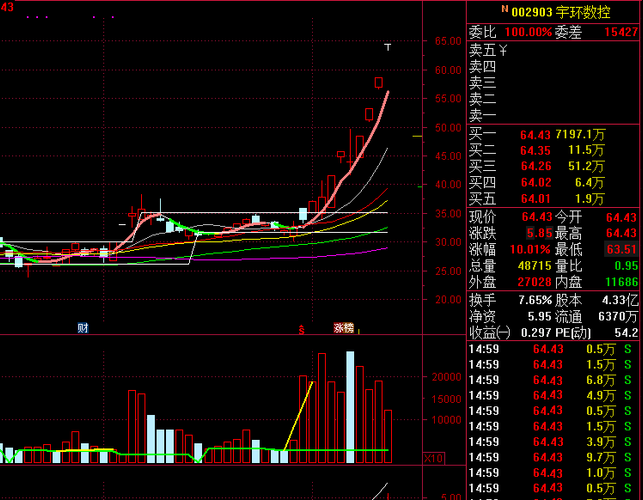Click the orange N icon beside stock code

(x=504, y=9)
